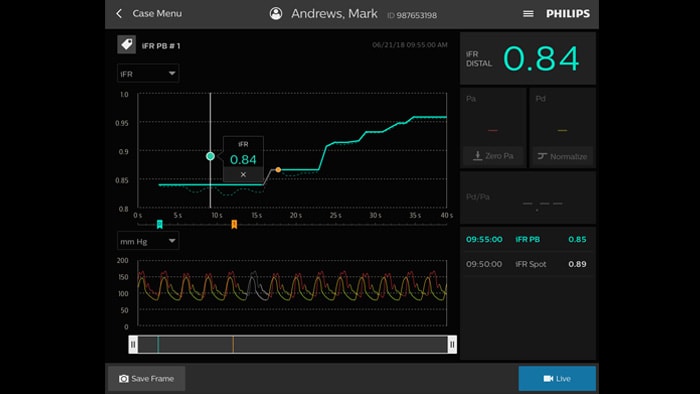Select the 09:50:00 iFR Spot record
This screenshot has height=394, width=700.
coord(528,264)
